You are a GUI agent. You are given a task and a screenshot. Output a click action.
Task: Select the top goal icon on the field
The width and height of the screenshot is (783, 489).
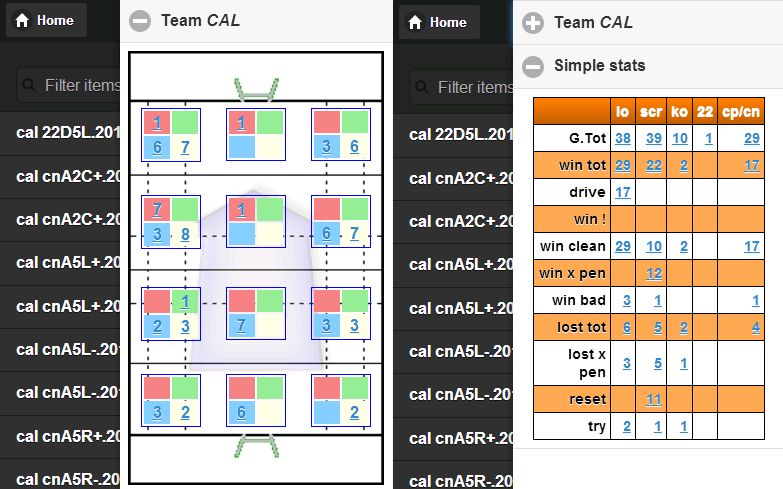[256, 89]
